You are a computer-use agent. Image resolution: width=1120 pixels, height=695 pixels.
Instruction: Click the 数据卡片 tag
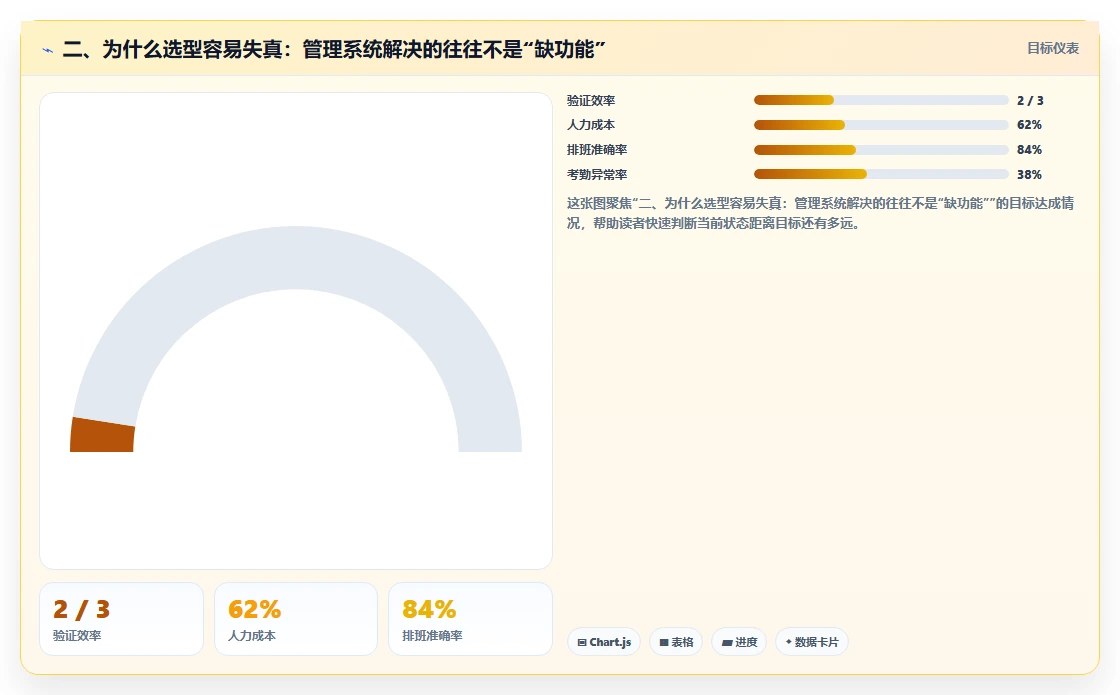(811, 642)
